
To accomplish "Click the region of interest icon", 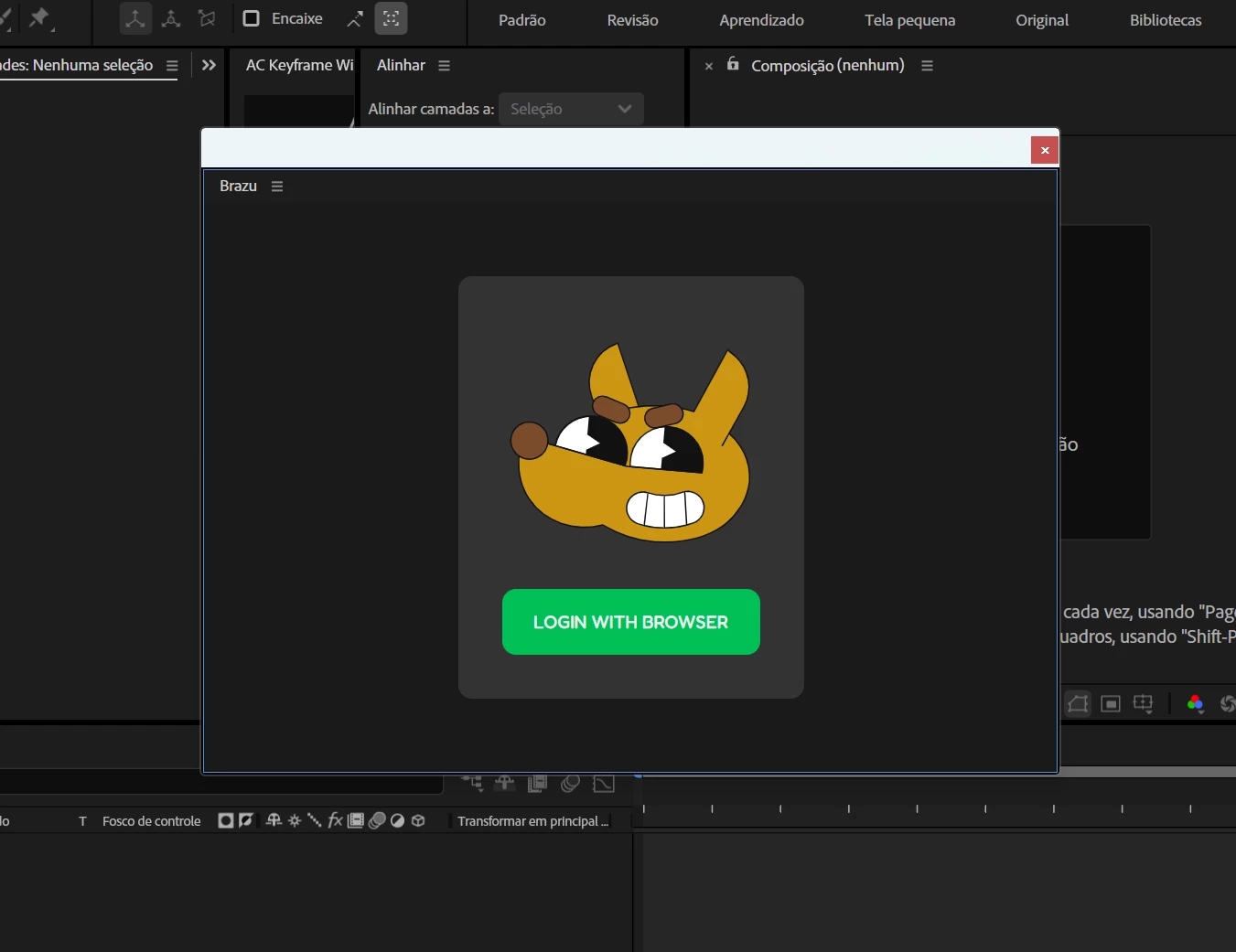I will [x=1111, y=703].
